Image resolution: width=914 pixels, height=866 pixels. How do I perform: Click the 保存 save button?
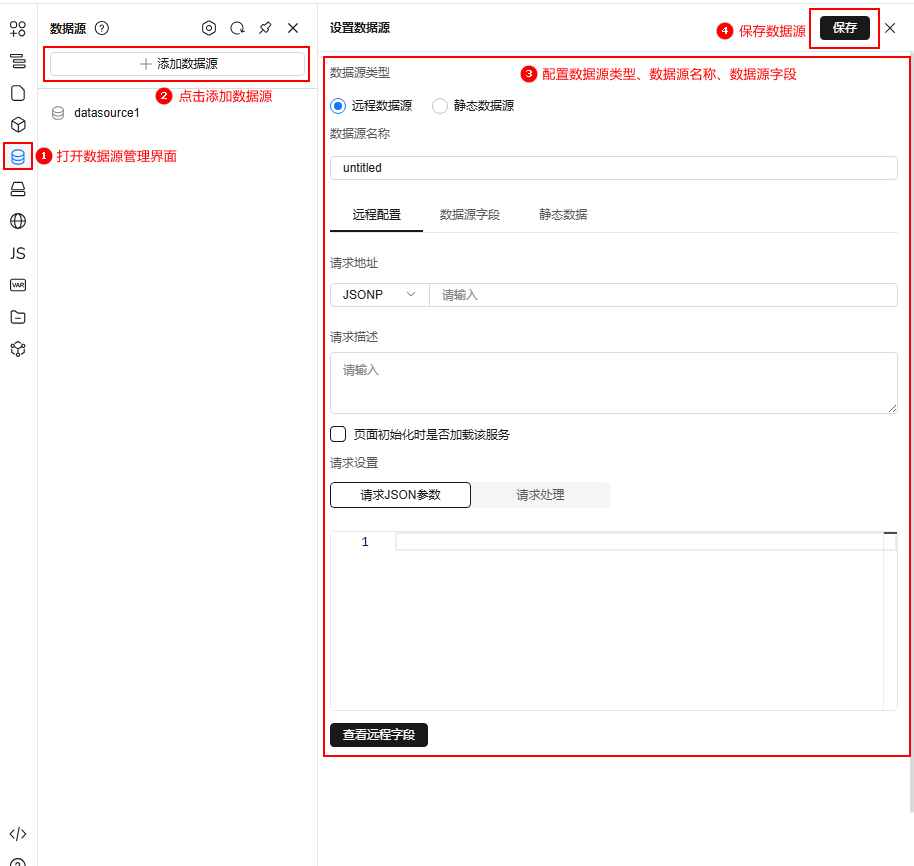845,28
